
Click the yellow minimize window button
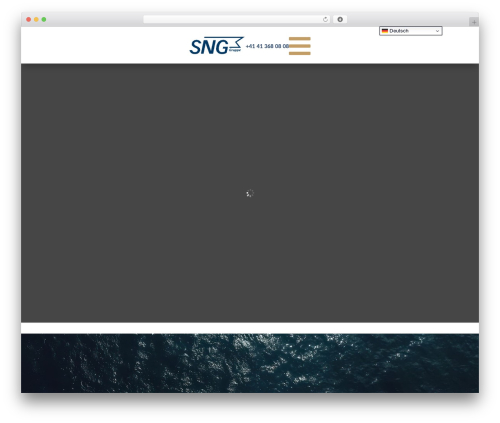pos(36,19)
